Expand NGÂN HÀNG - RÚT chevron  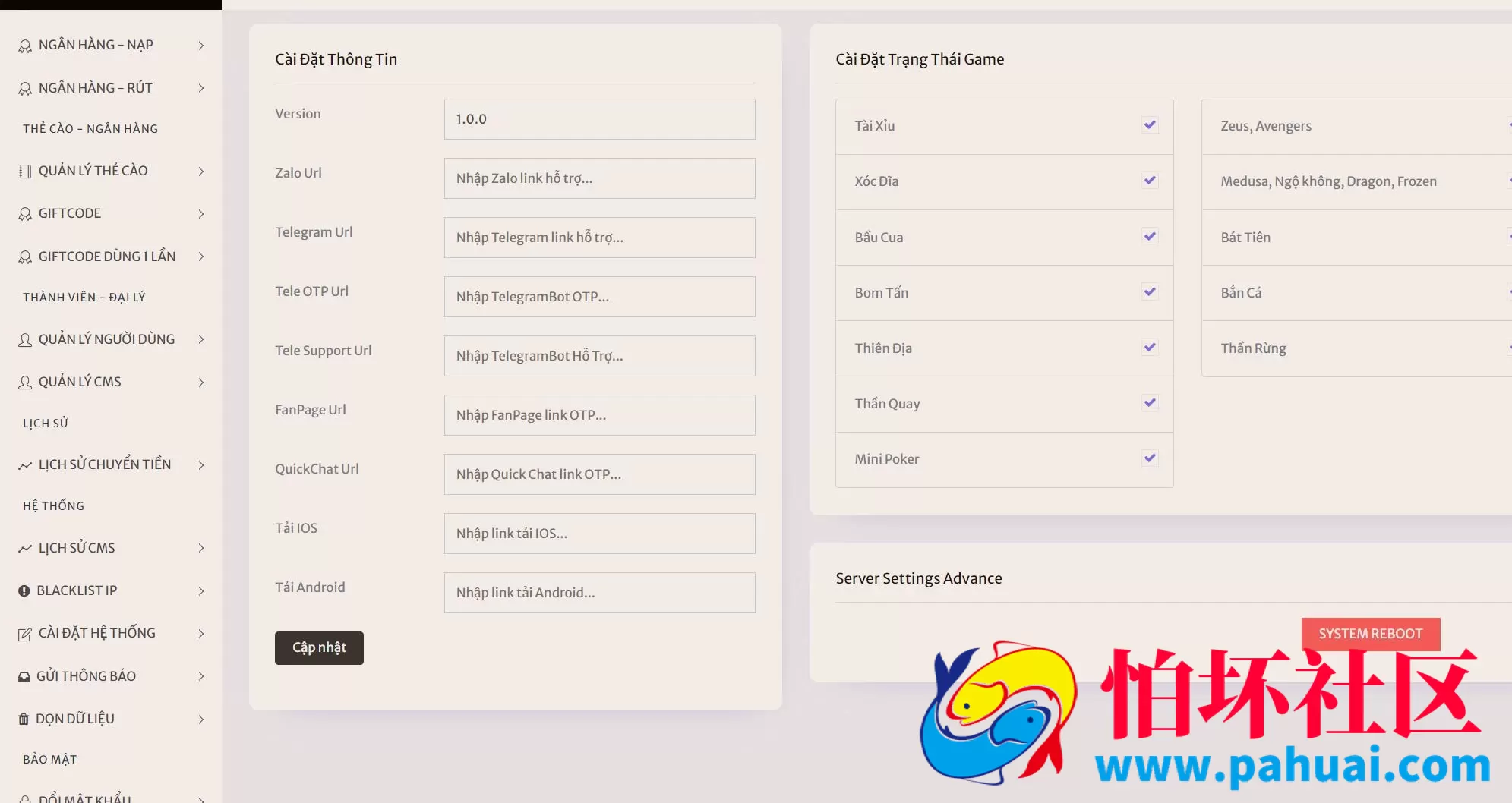(201, 88)
